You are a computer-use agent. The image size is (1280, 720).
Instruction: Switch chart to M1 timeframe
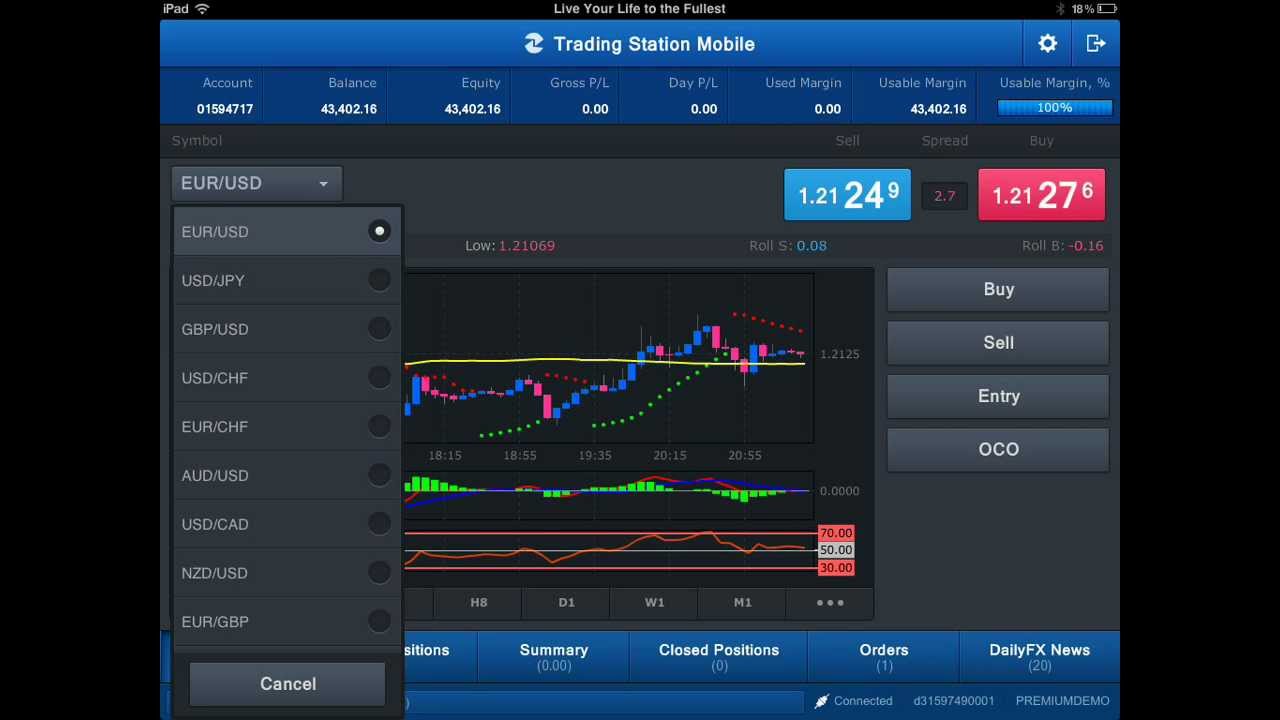point(742,602)
